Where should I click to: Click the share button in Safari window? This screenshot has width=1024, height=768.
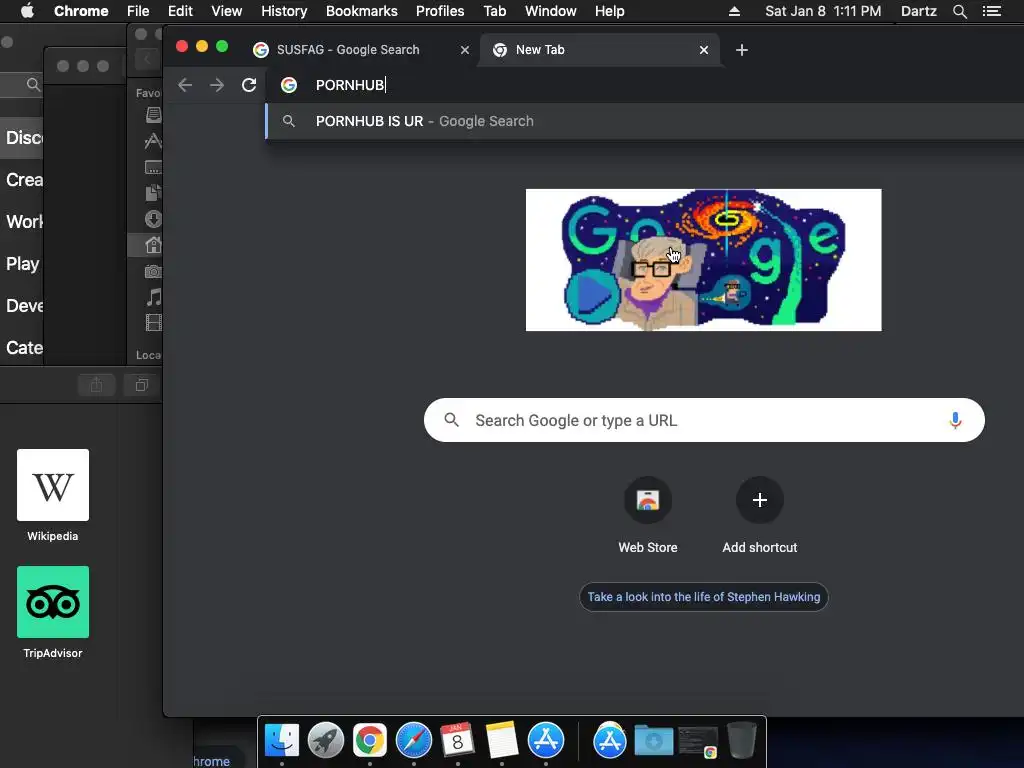97,385
